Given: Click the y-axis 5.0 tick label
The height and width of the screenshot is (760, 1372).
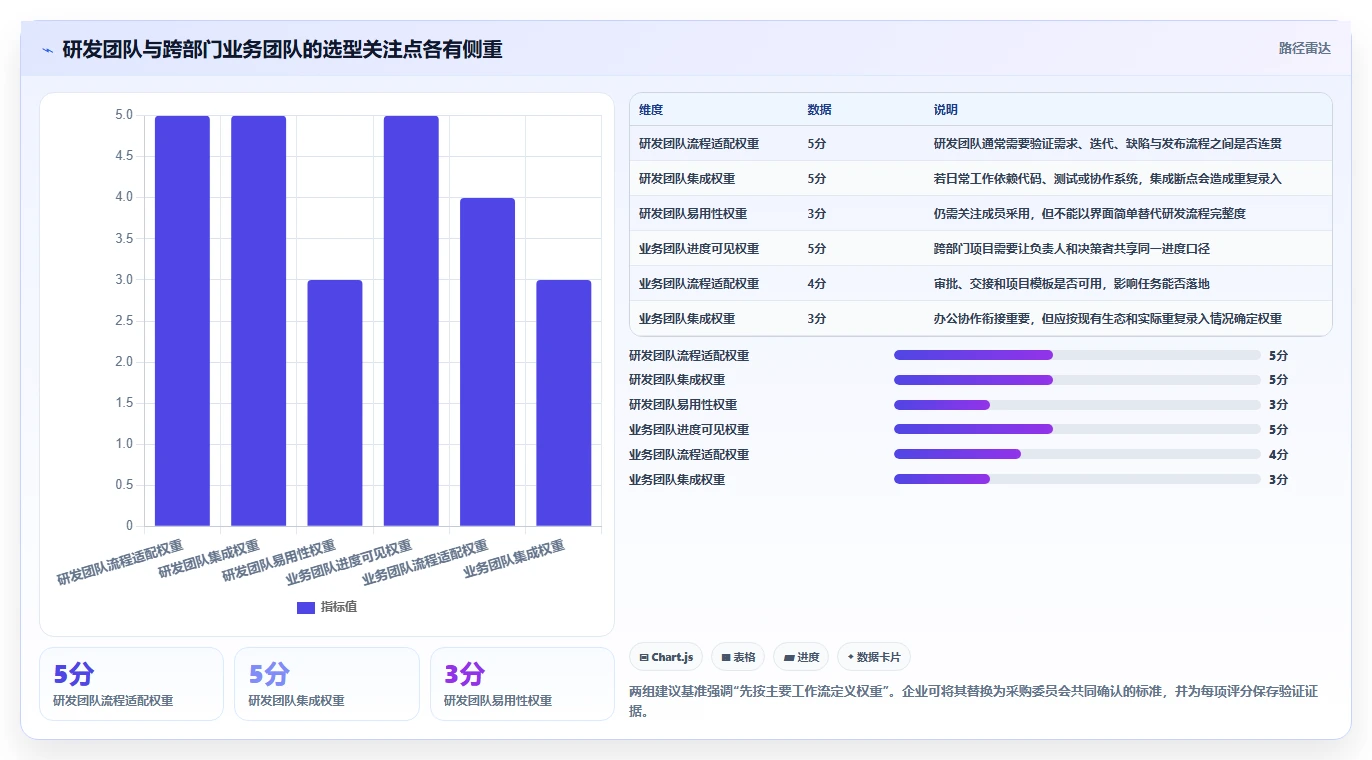Looking at the screenshot, I should click(x=124, y=116).
